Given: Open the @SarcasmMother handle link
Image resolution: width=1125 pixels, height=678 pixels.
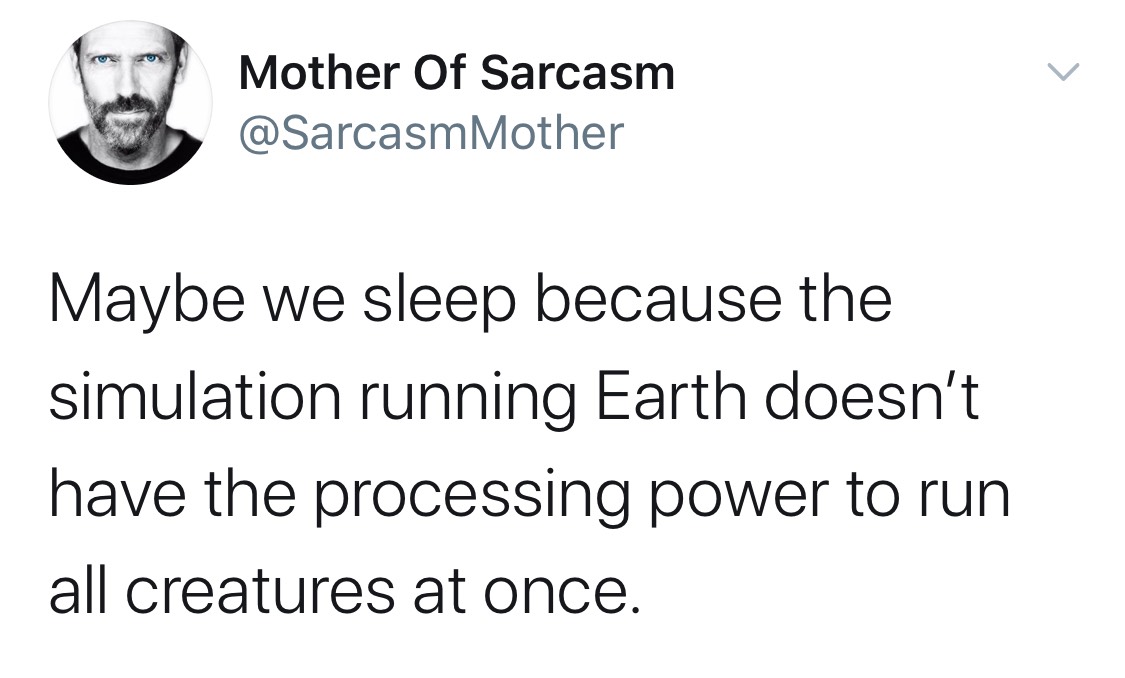Looking at the screenshot, I should pos(431,133).
